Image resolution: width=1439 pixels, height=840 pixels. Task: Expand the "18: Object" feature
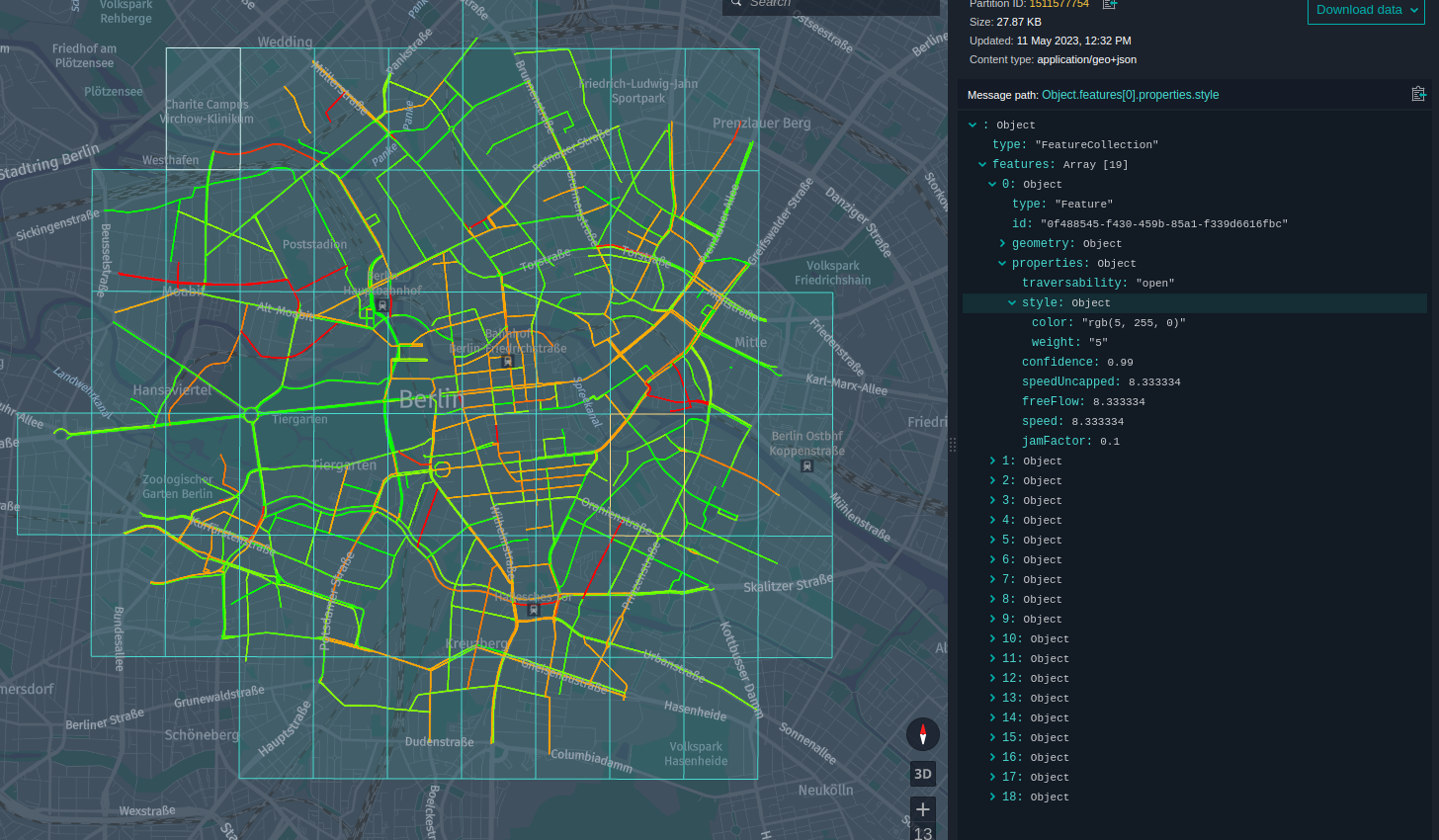pos(992,797)
